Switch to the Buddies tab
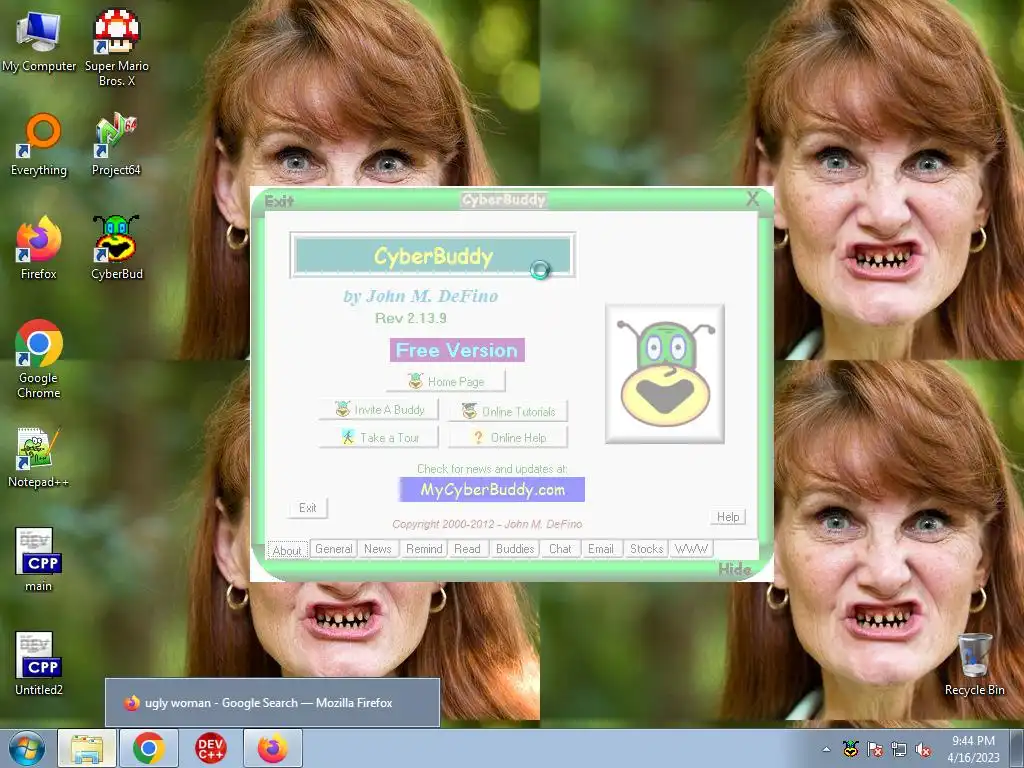The image size is (1024, 768). click(x=515, y=549)
